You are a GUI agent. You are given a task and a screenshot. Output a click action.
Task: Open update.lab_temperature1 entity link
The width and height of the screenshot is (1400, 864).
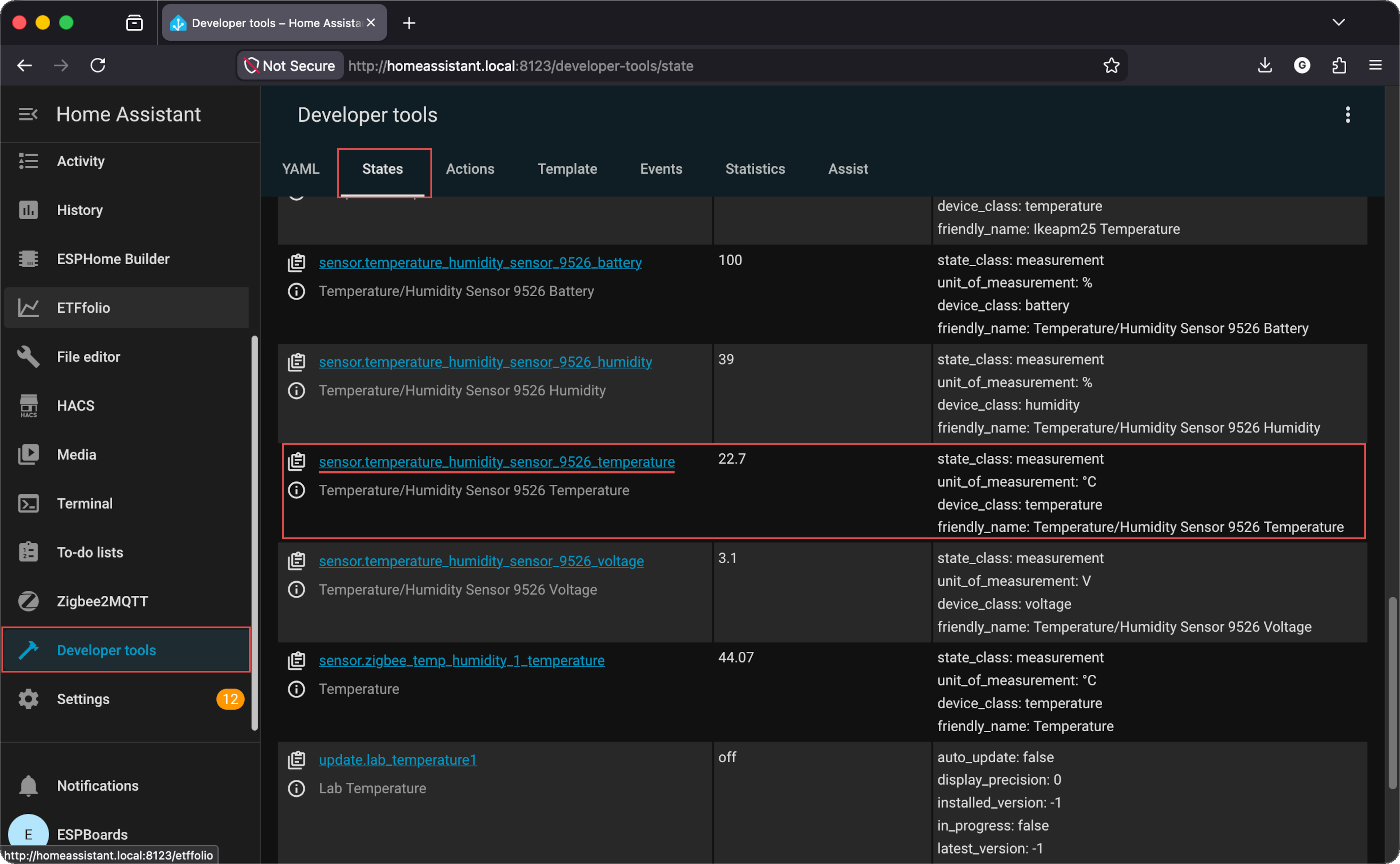(398, 760)
